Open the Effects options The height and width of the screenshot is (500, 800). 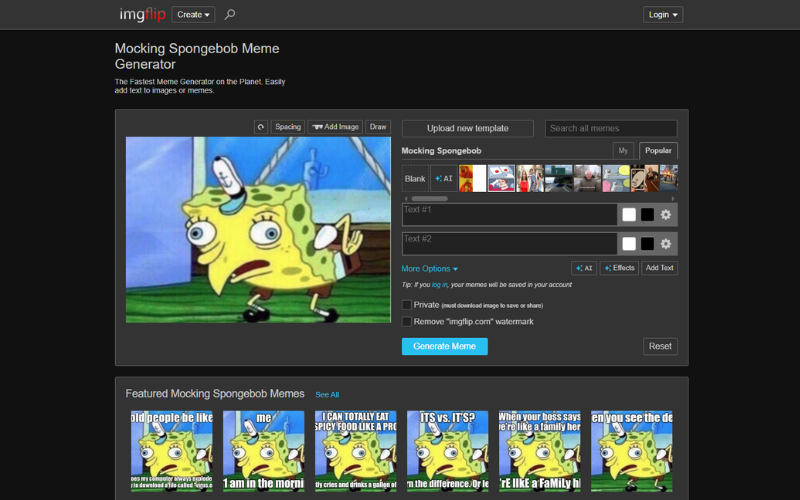[x=619, y=268]
